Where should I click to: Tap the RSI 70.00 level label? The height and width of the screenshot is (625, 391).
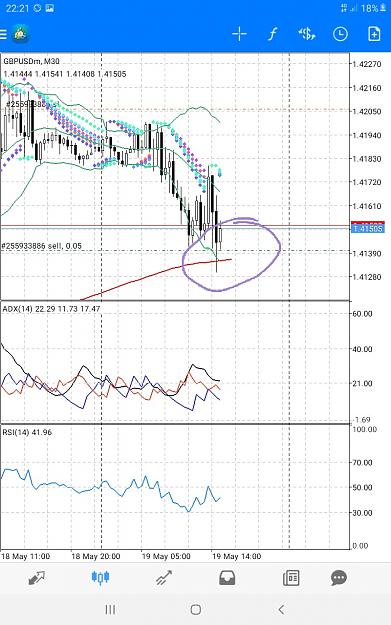(362, 463)
